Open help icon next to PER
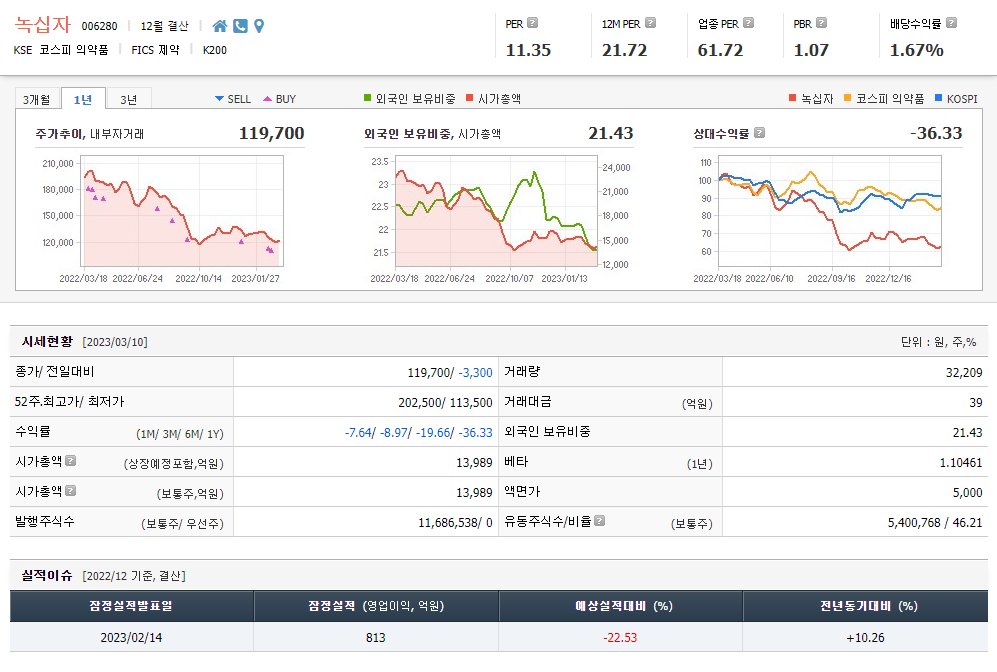Image resolution: width=997 pixels, height=672 pixels. click(533, 22)
